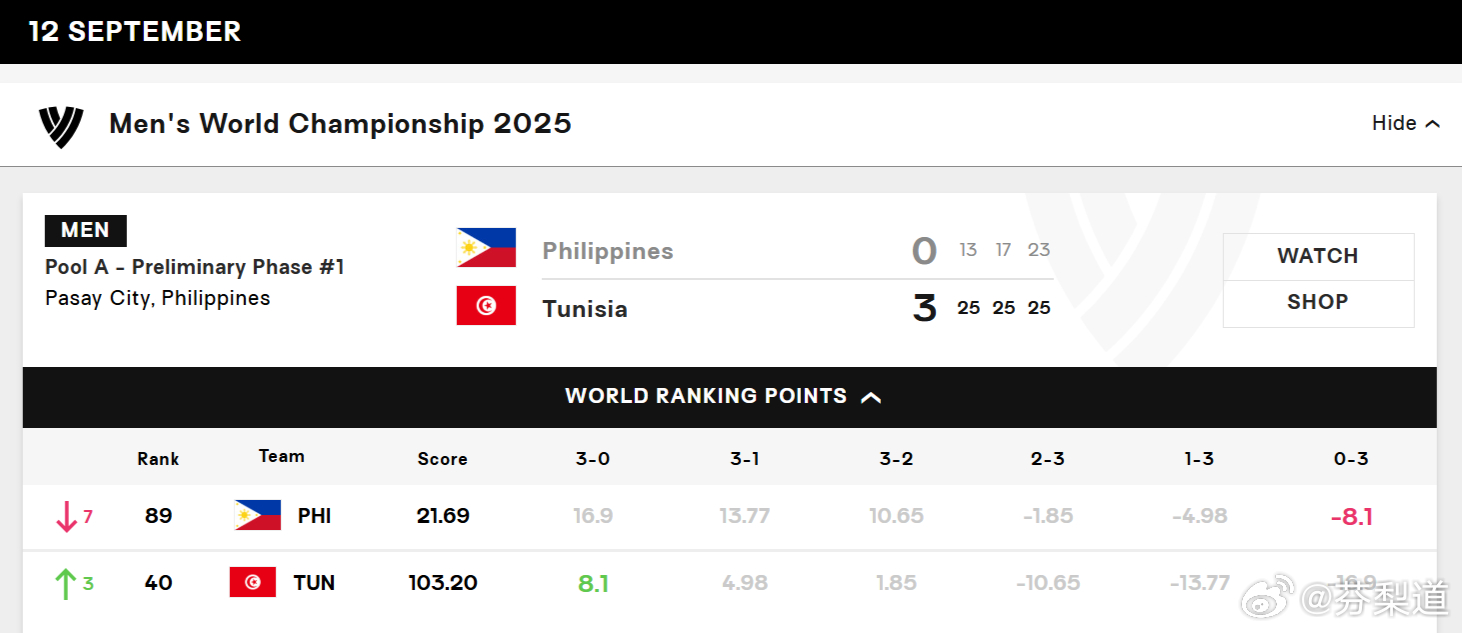This screenshot has height=633, width=1462.
Task: Select the MEN category tag
Action: (85, 230)
